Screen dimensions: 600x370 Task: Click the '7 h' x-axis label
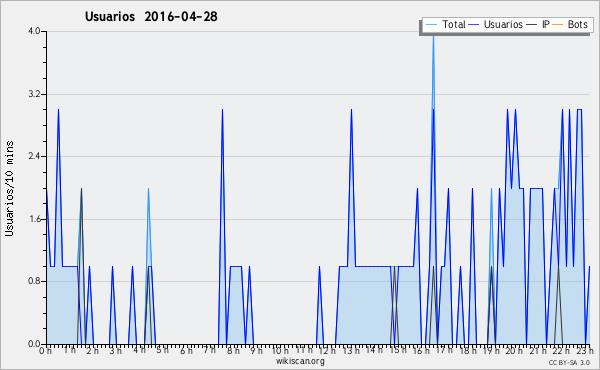pyautogui.click(x=210, y=350)
